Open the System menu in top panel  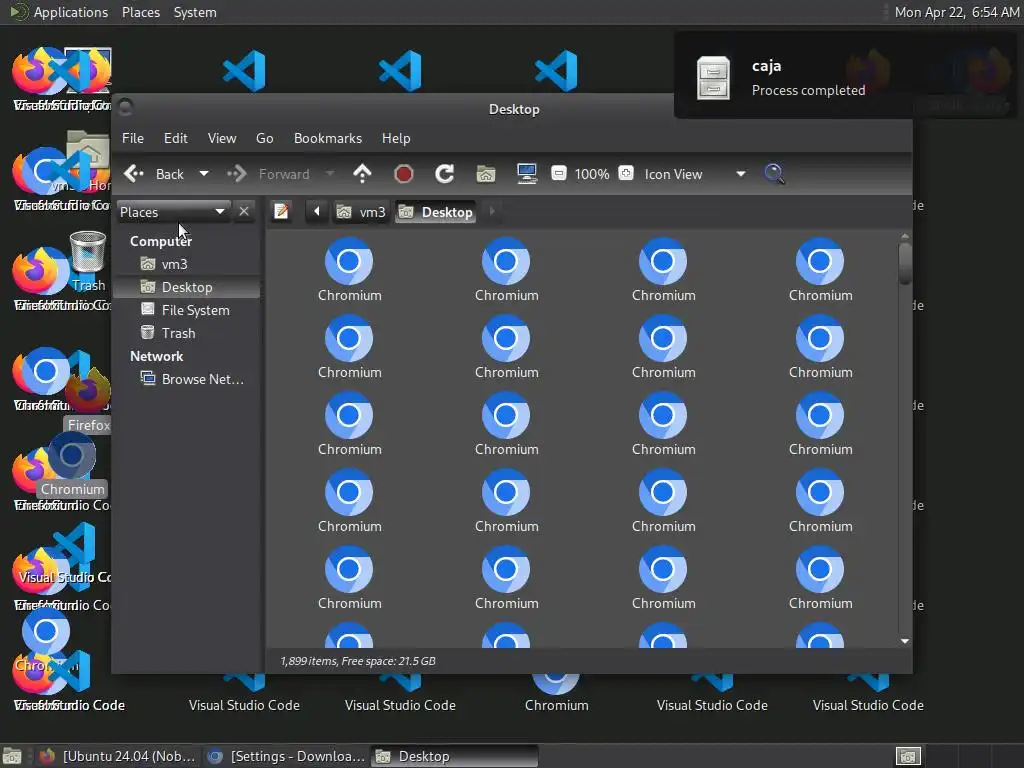(x=195, y=12)
